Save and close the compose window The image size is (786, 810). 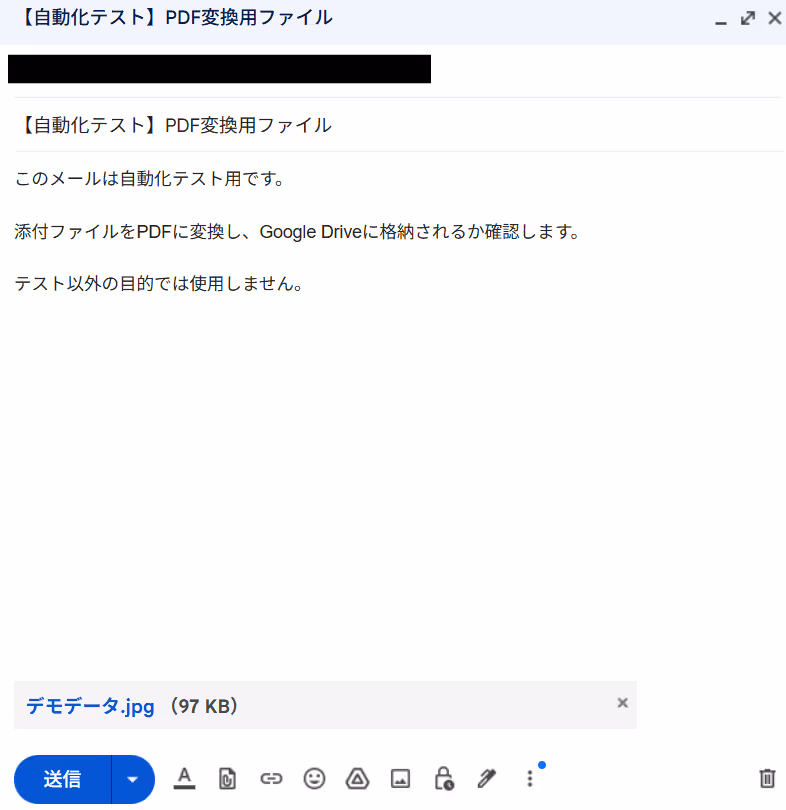pos(775,19)
